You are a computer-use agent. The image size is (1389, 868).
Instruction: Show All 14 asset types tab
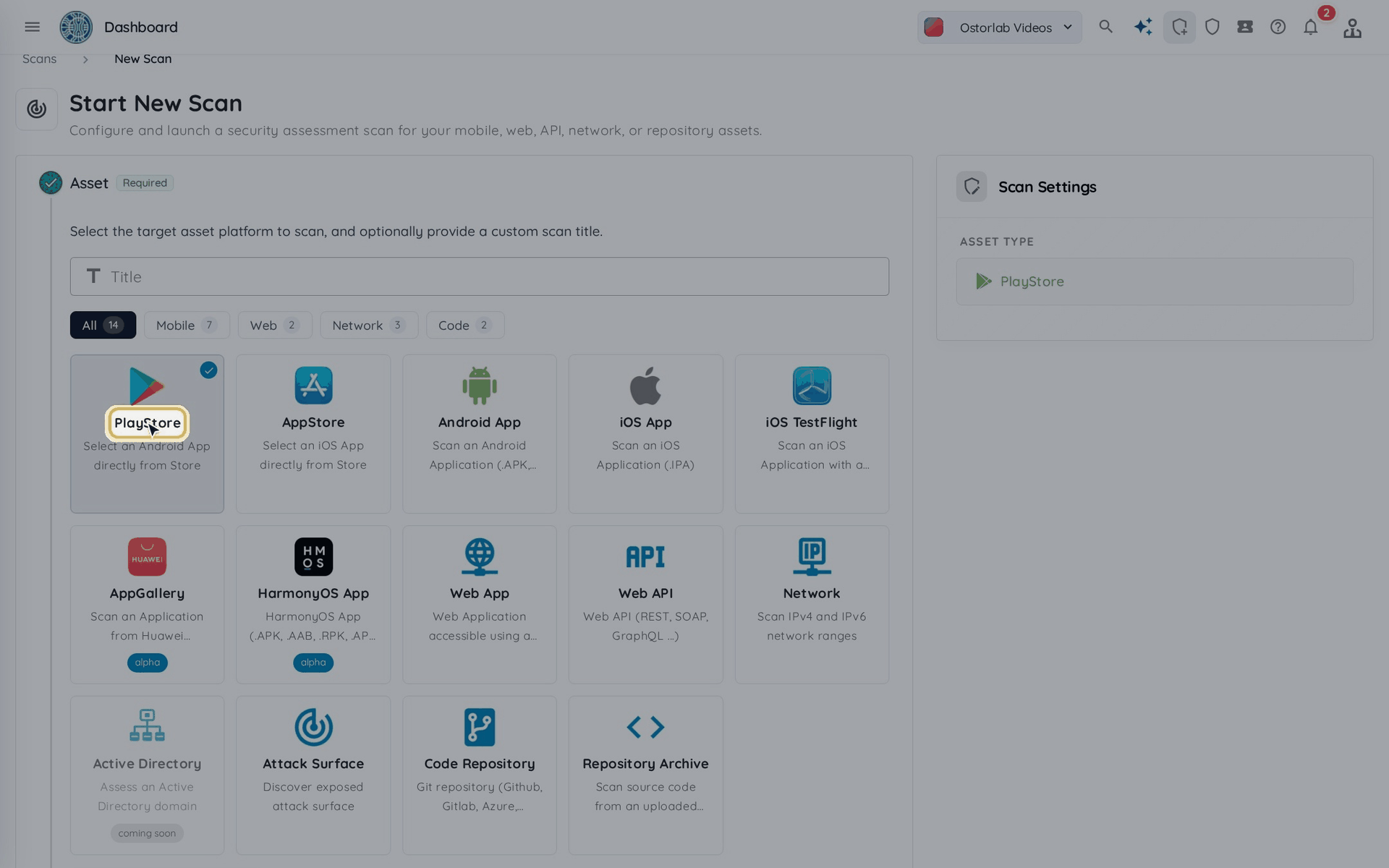point(103,325)
